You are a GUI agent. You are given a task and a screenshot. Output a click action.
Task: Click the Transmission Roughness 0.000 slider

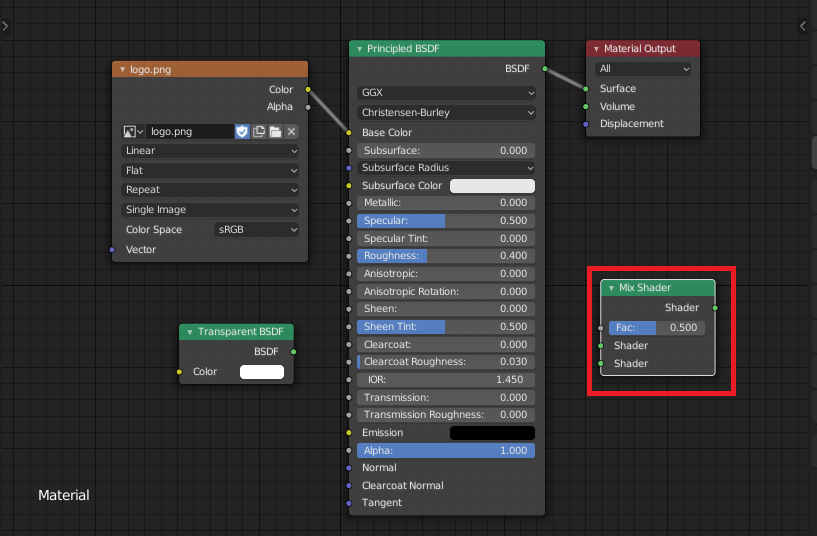coord(446,415)
